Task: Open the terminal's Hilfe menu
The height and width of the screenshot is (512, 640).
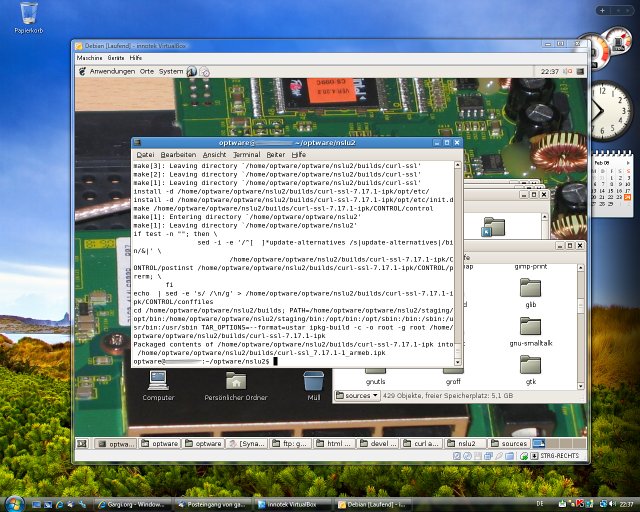Action: (299, 155)
